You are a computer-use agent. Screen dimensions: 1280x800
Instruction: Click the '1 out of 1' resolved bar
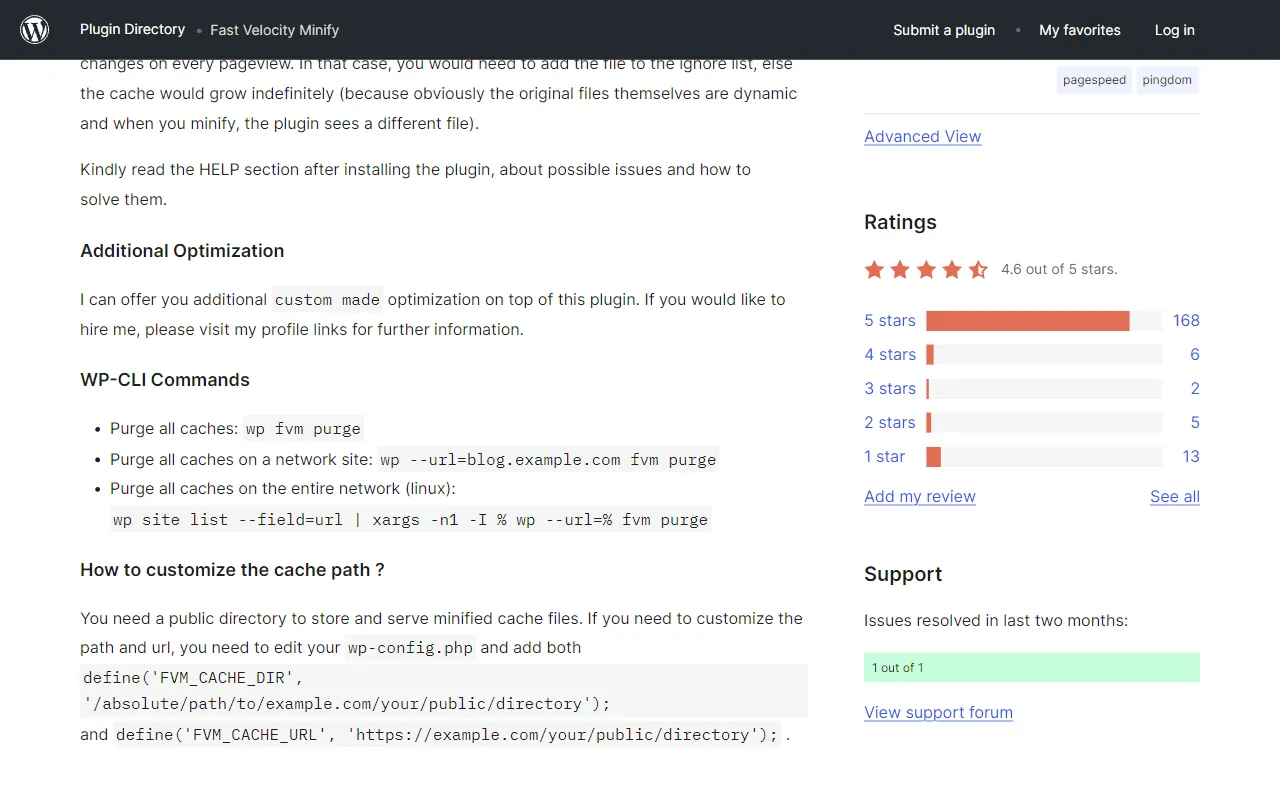(1032, 667)
